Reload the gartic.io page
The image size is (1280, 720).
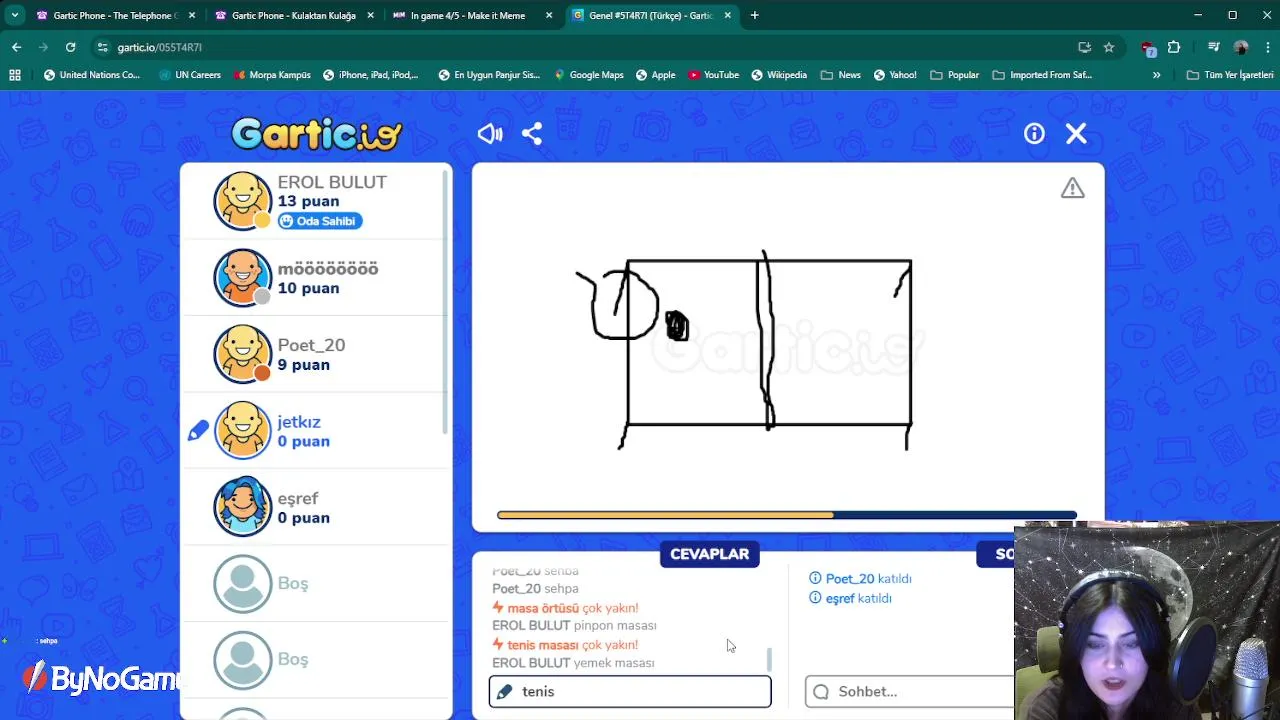70,47
